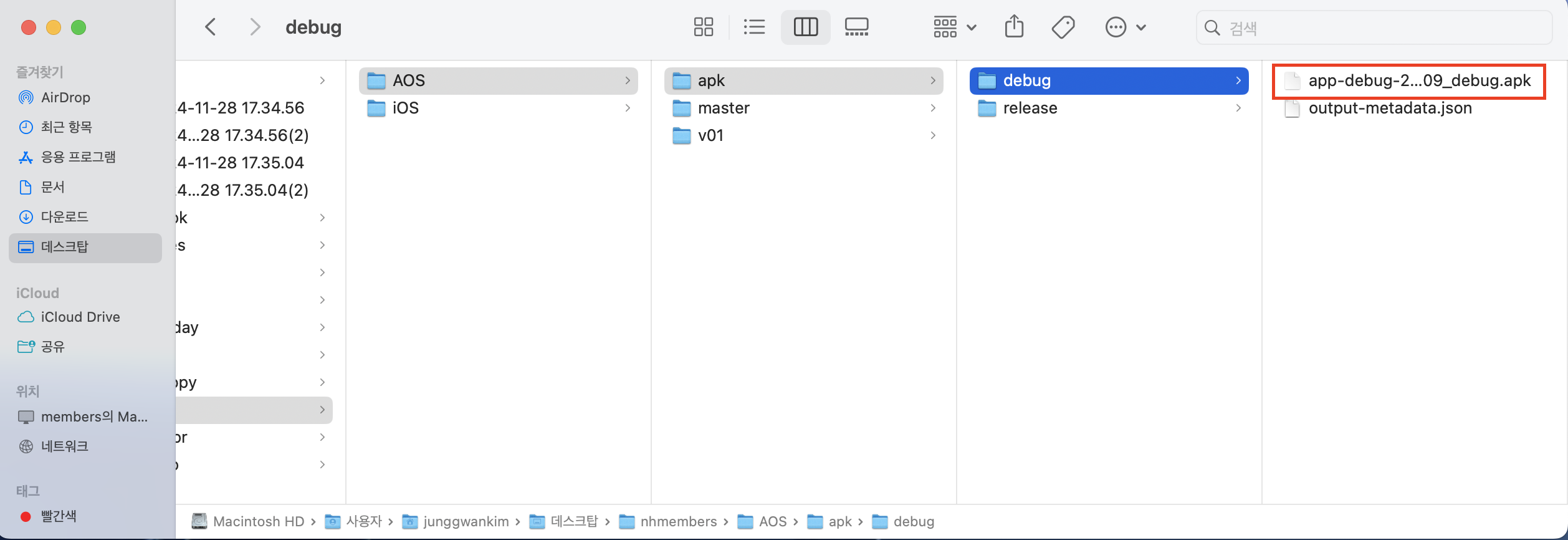Expand the release folder
Image resolution: width=1568 pixels, height=540 pixels.
tap(1030, 108)
